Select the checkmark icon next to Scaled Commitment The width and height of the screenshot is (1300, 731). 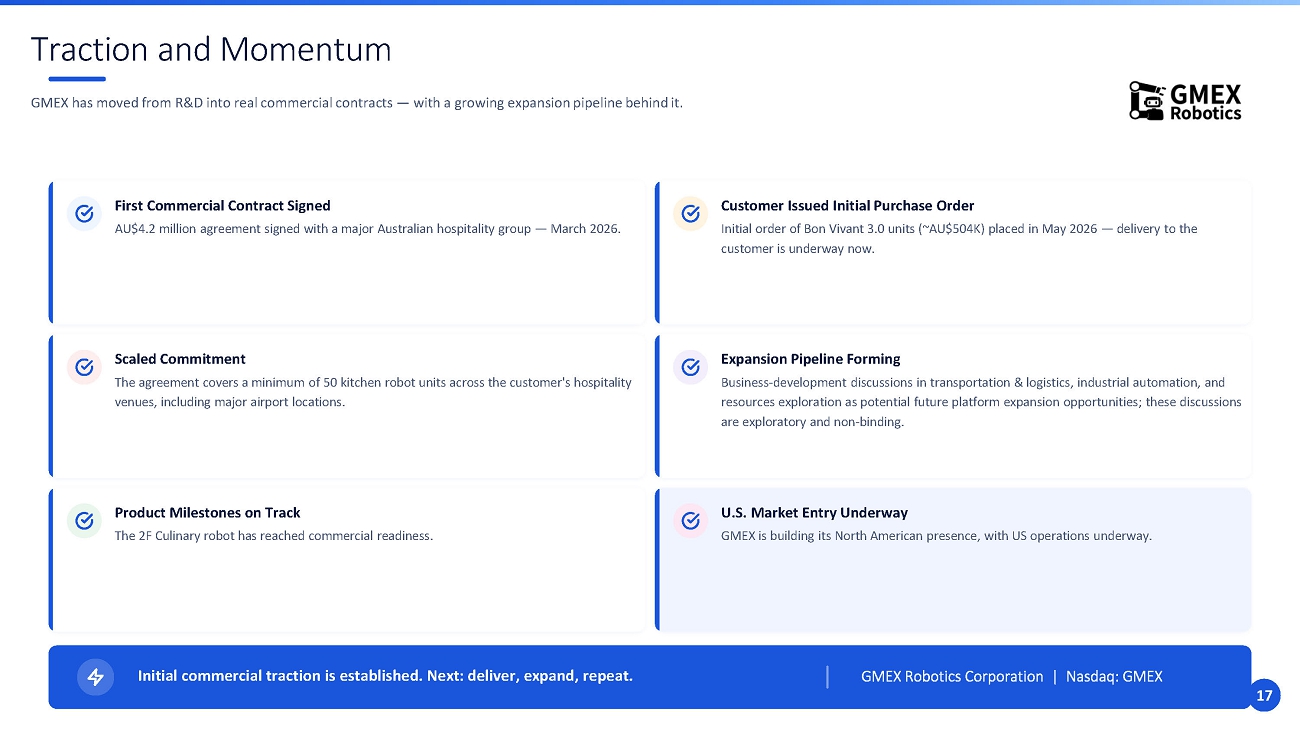[x=85, y=367]
